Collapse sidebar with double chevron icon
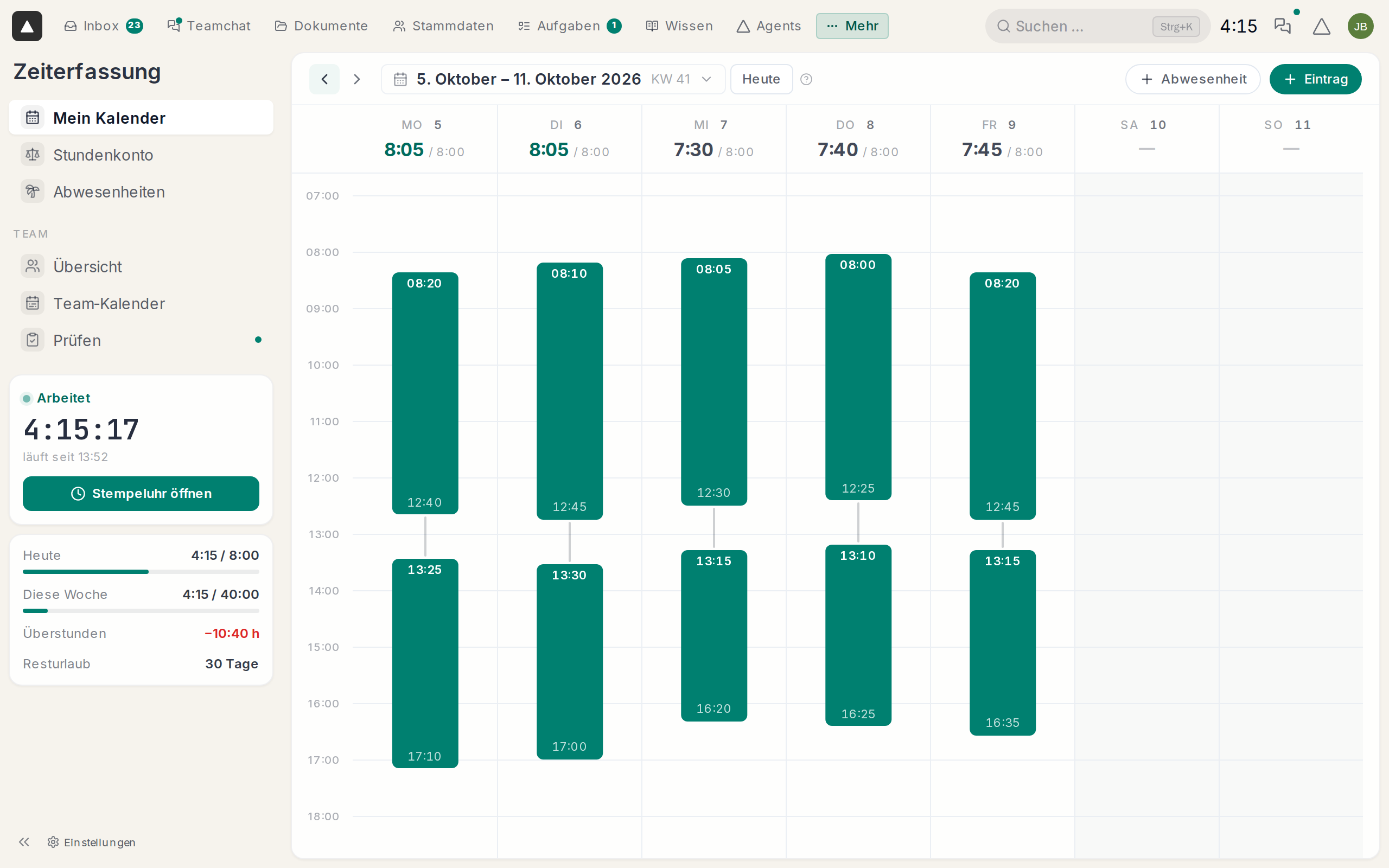Screen dimensions: 1389x868 point(24,841)
